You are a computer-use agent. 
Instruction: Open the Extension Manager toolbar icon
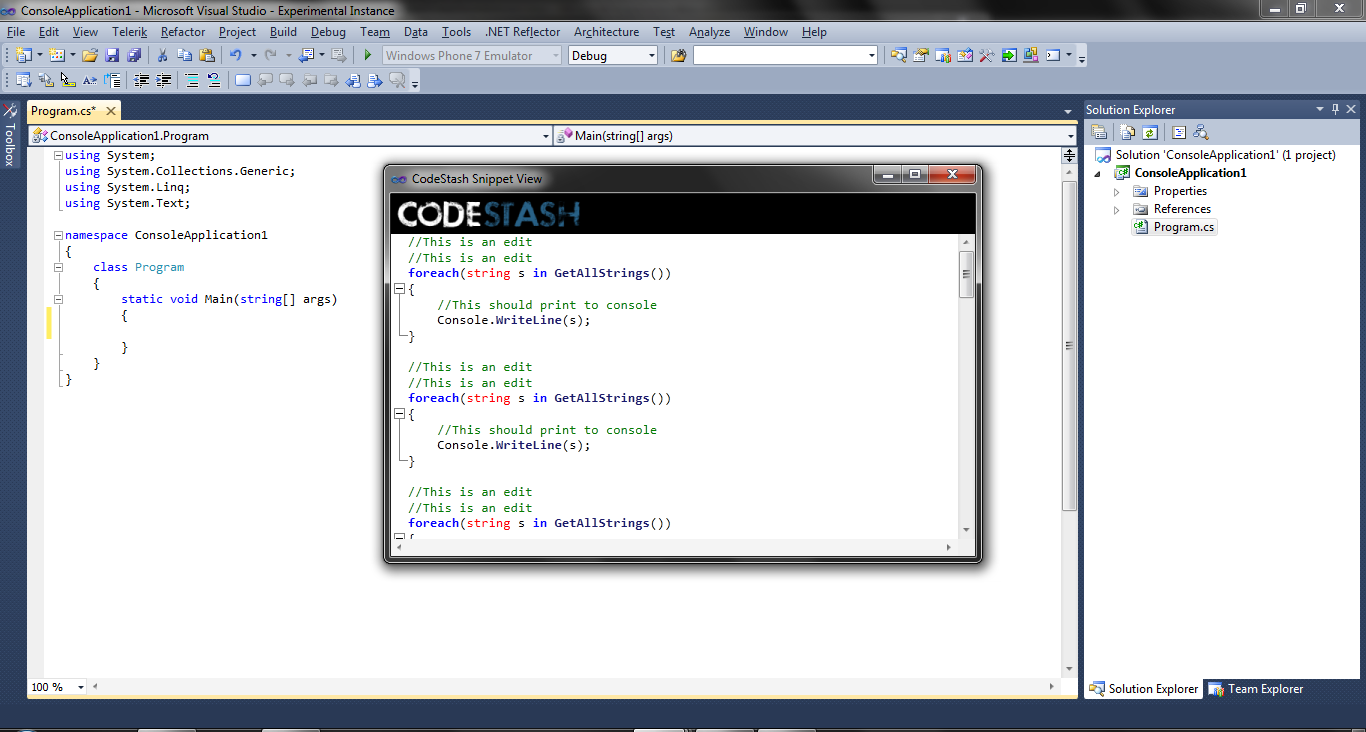coord(1031,56)
